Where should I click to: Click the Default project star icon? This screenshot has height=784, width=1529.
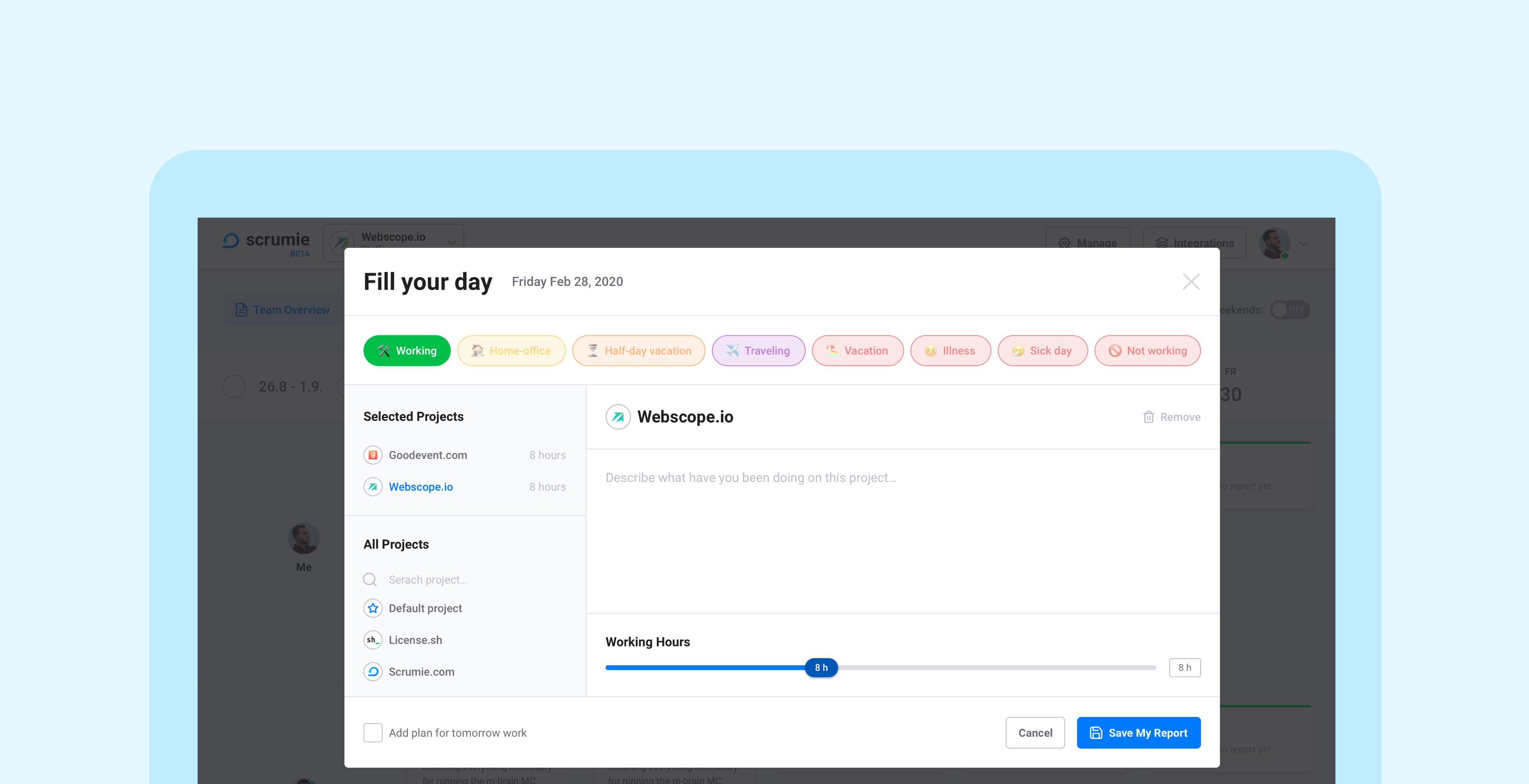(373, 608)
